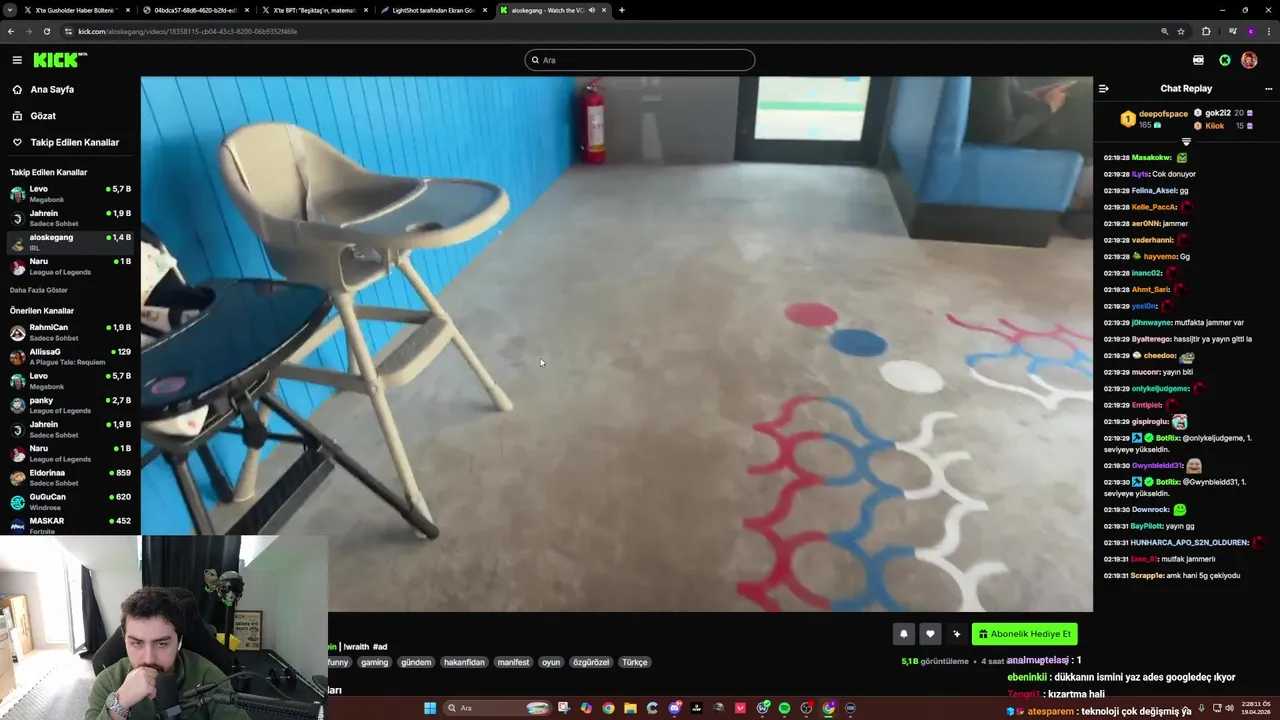Open a new browser tab
This screenshot has width=1280, height=720.
coord(621,10)
